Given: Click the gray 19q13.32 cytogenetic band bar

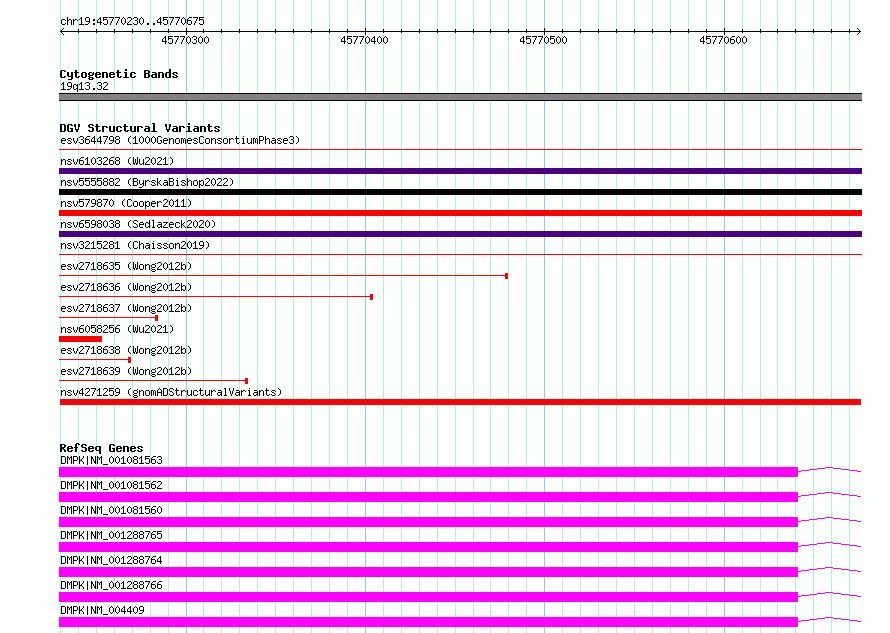Looking at the screenshot, I should [x=460, y=97].
